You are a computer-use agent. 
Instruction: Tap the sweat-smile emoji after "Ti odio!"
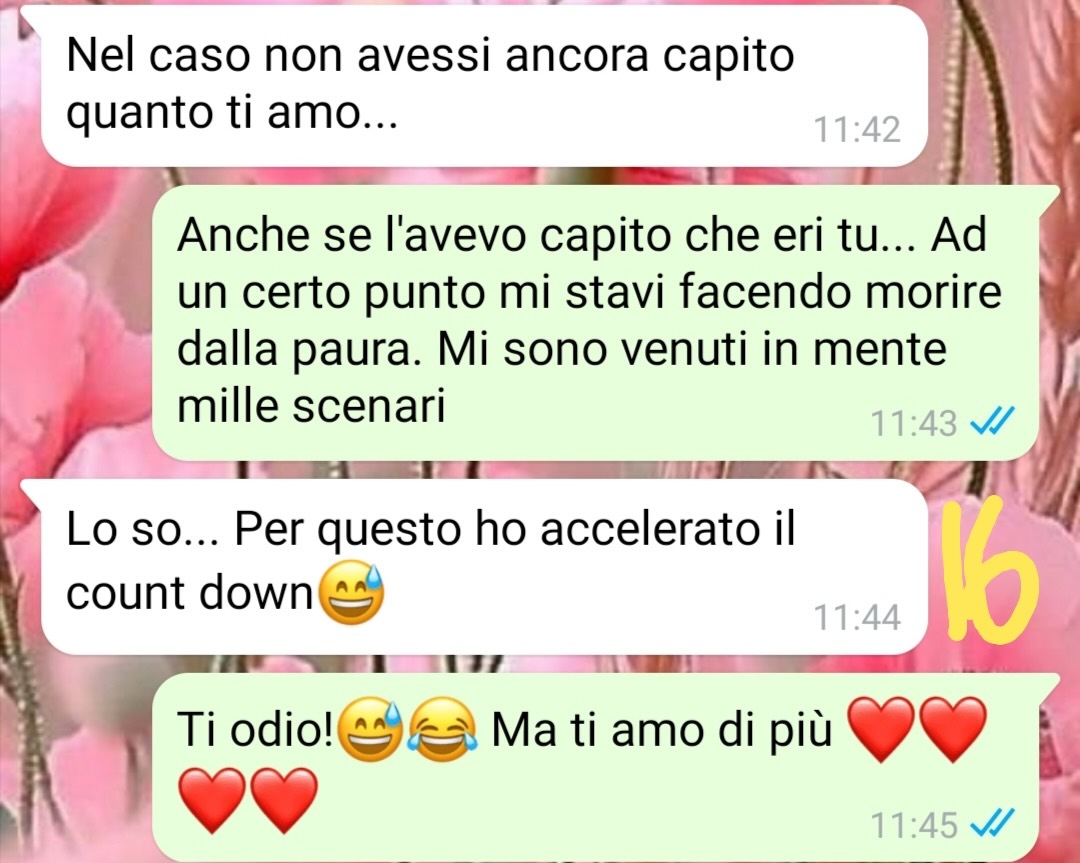click(370, 730)
